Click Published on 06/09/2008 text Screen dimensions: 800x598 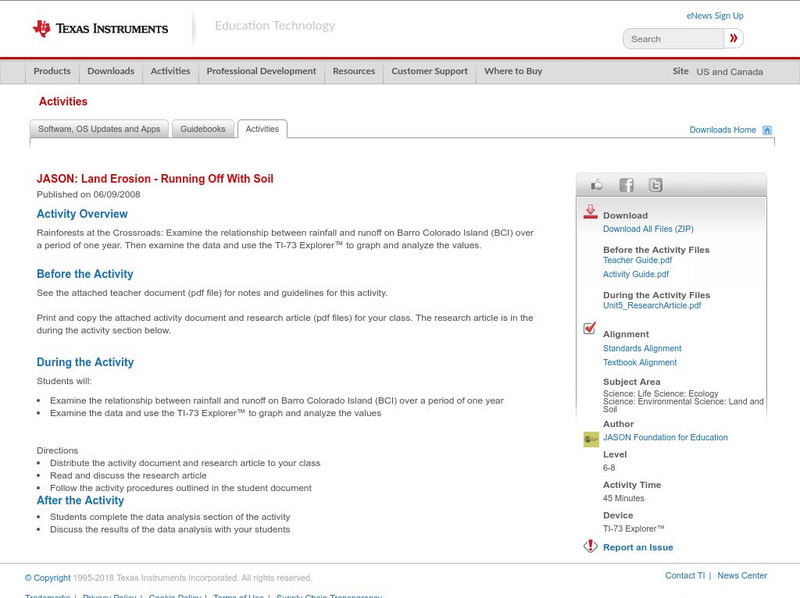tap(88, 194)
